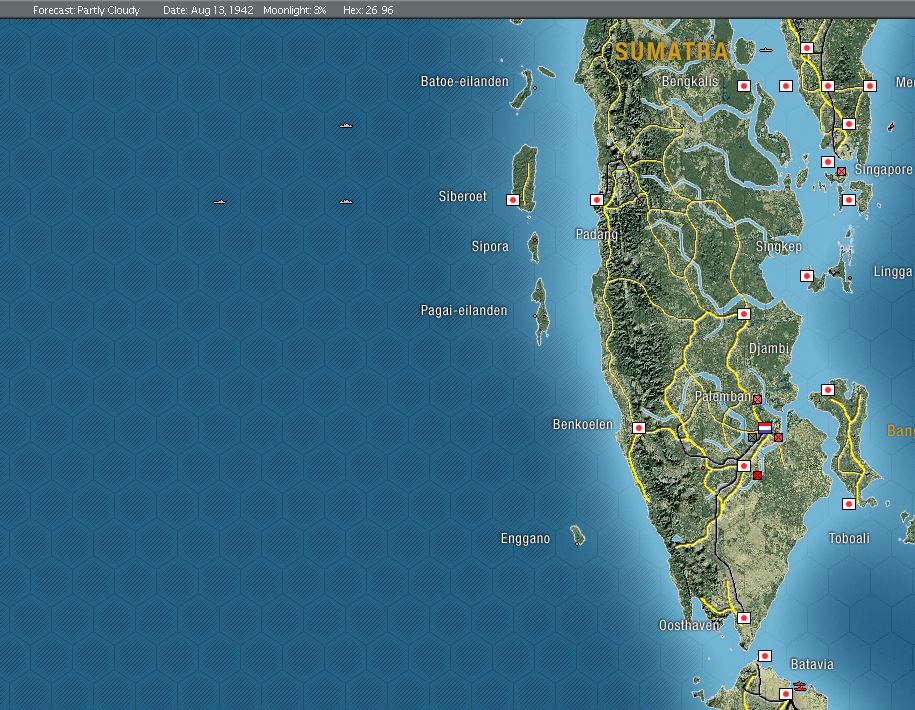Image resolution: width=915 pixels, height=710 pixels.
Task: Click the Pagai-eilanden map label
Action: point(464,310)
